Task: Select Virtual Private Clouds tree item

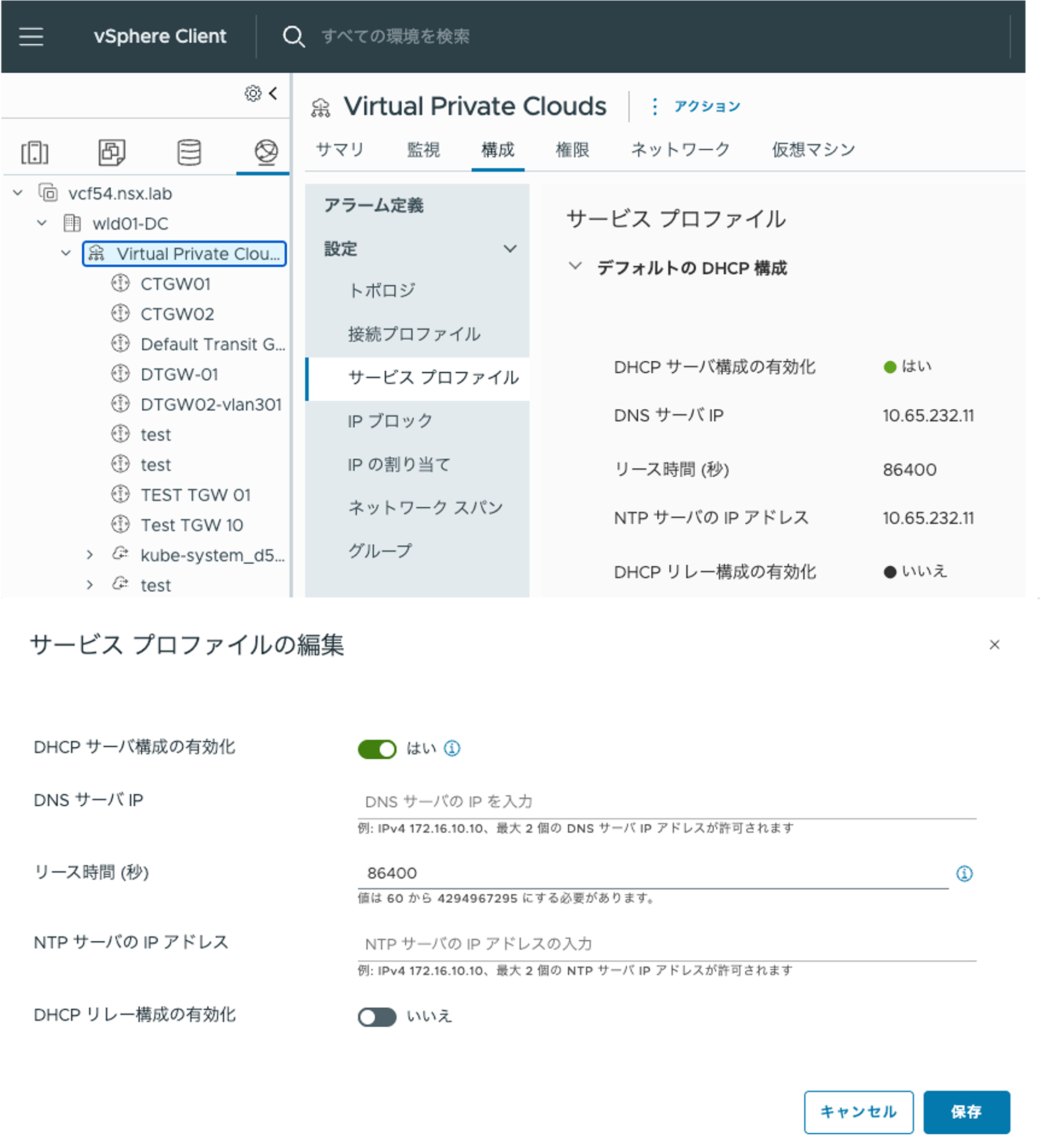Action: (184, 254)
